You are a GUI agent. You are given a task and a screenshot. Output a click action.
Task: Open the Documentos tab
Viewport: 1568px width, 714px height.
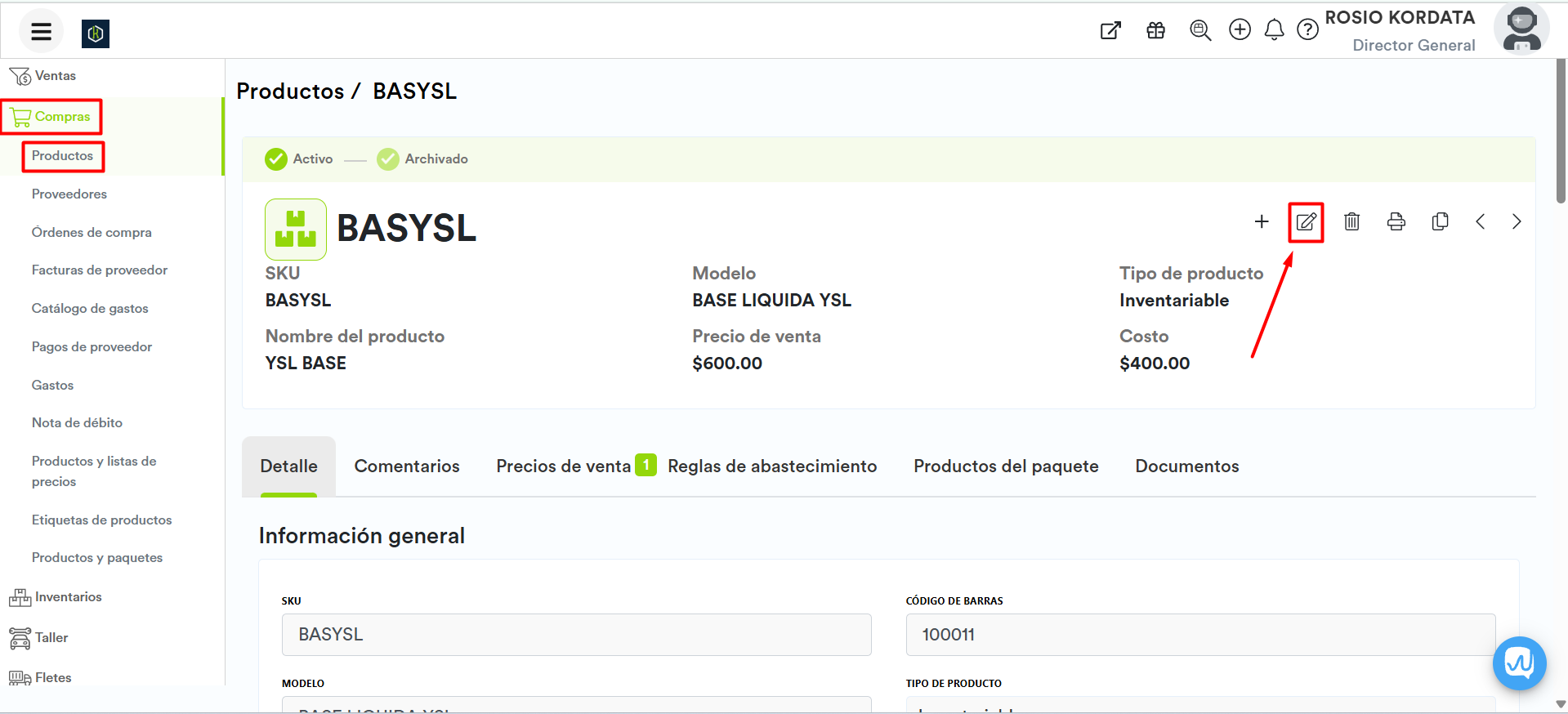1186,466
